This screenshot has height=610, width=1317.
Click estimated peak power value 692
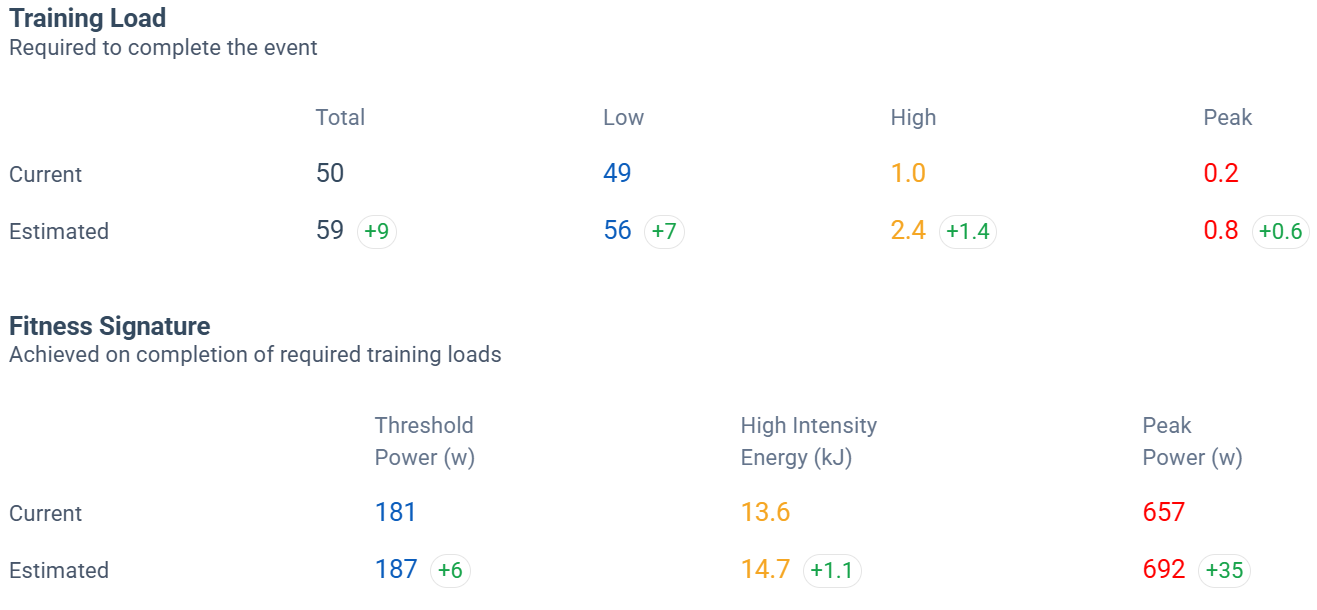tap(1163, 570)
